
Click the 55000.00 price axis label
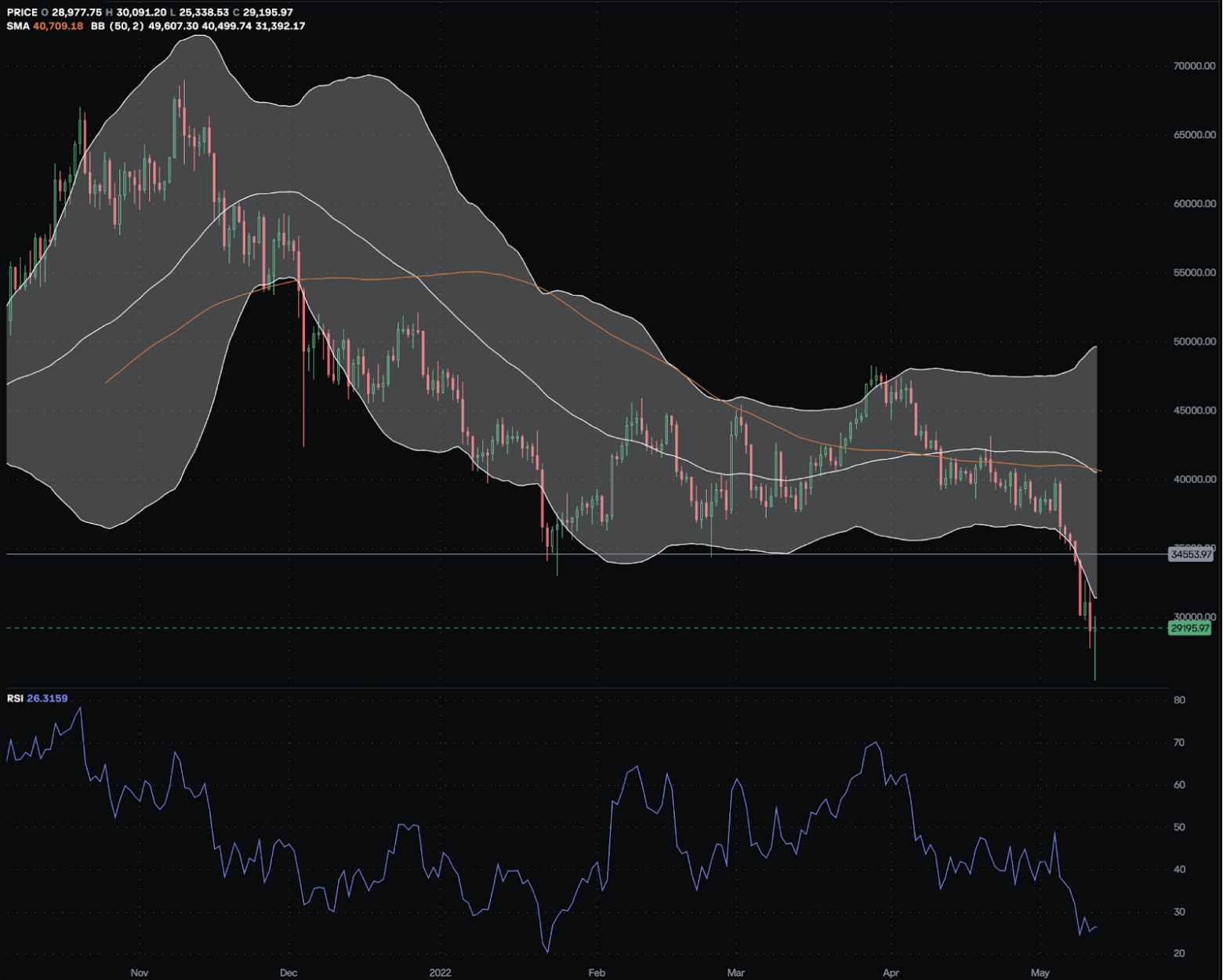(x=1194, y=273)
